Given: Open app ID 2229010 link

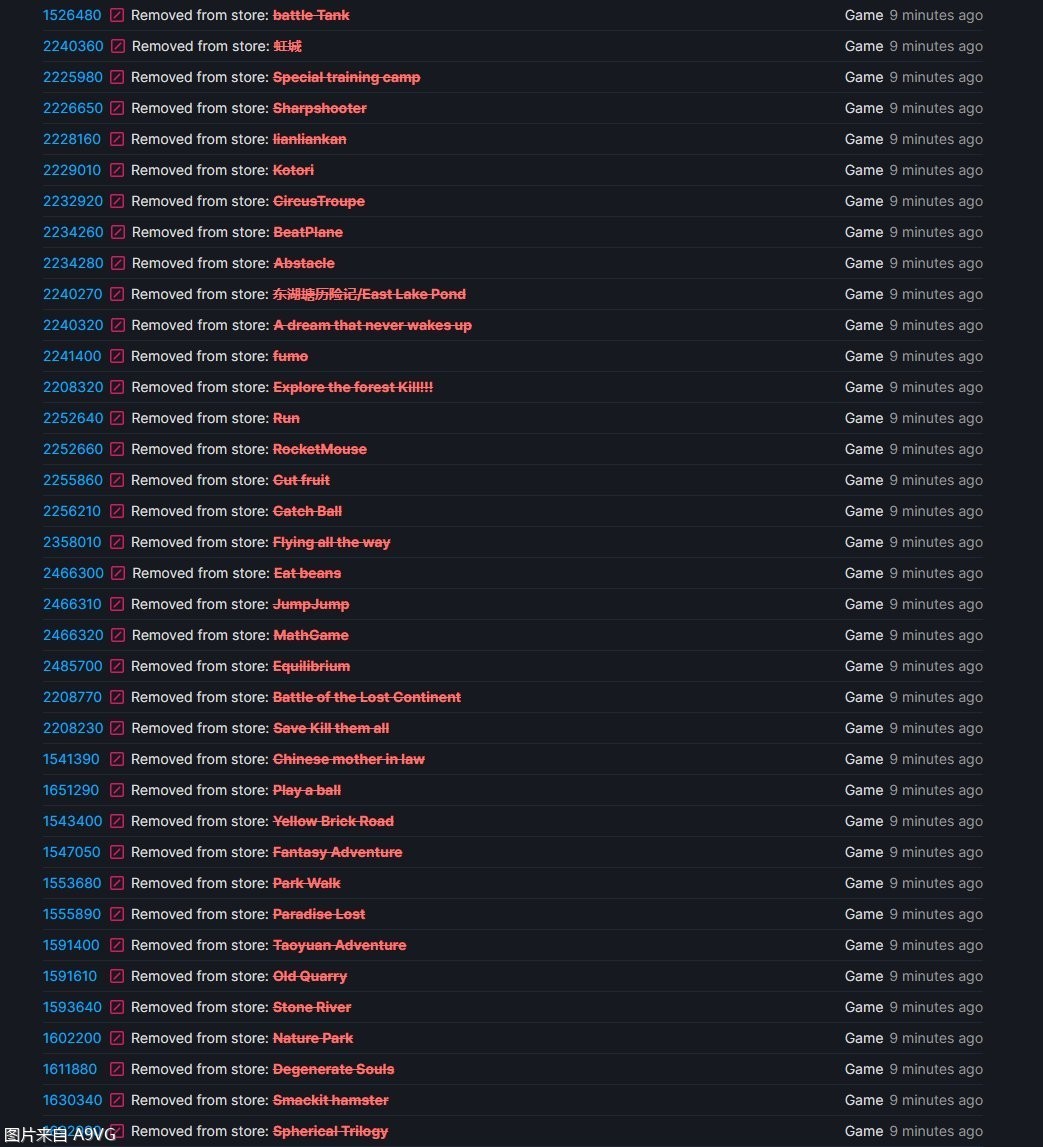Looking at the screenshot, I should pos(72,171).
